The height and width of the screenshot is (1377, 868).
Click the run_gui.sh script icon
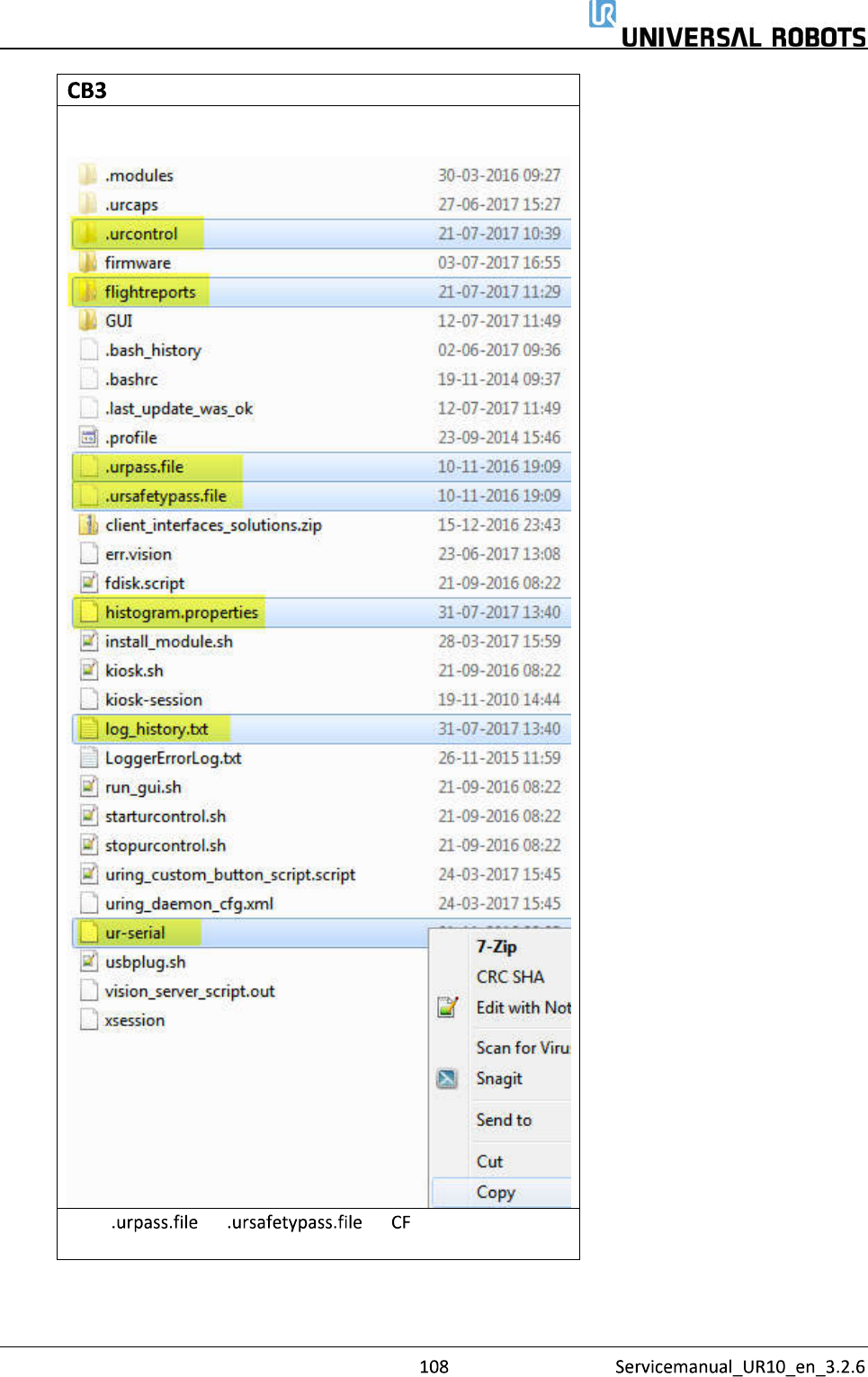(x=88, y=787)
